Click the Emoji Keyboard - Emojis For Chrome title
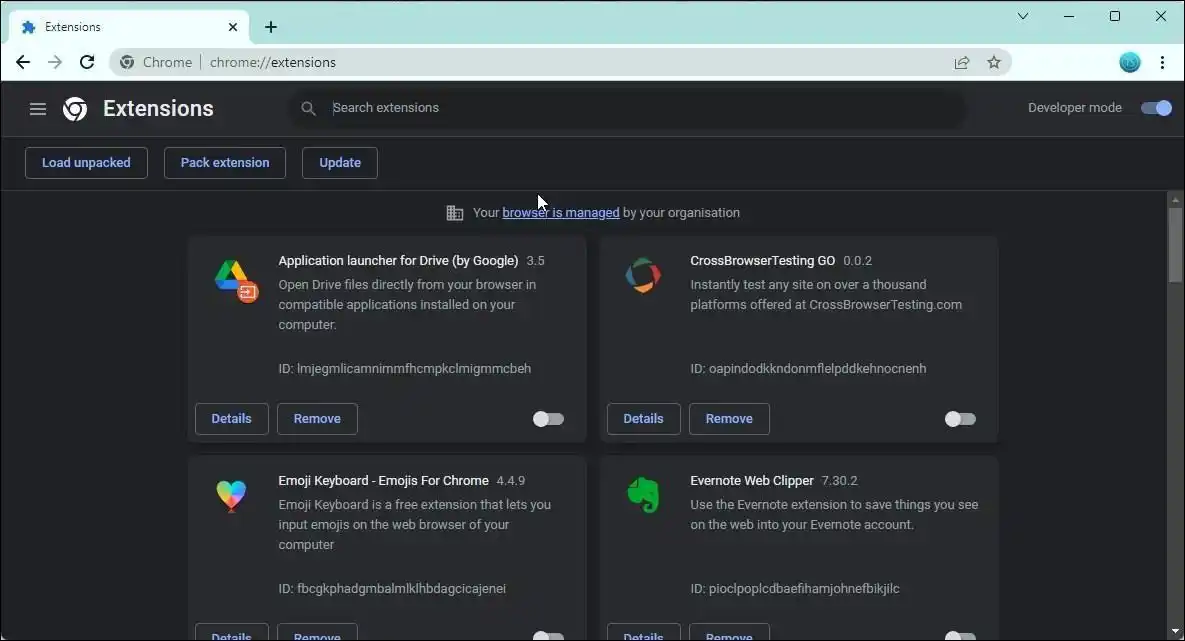This screenshot has width=1185, height=641. coord(383,481)
